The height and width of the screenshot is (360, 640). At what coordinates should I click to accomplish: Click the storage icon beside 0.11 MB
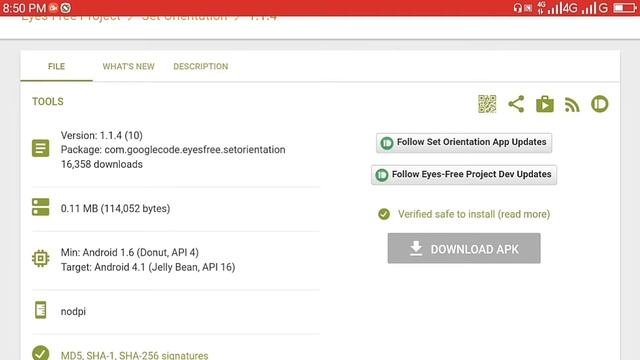click(40, 207)
